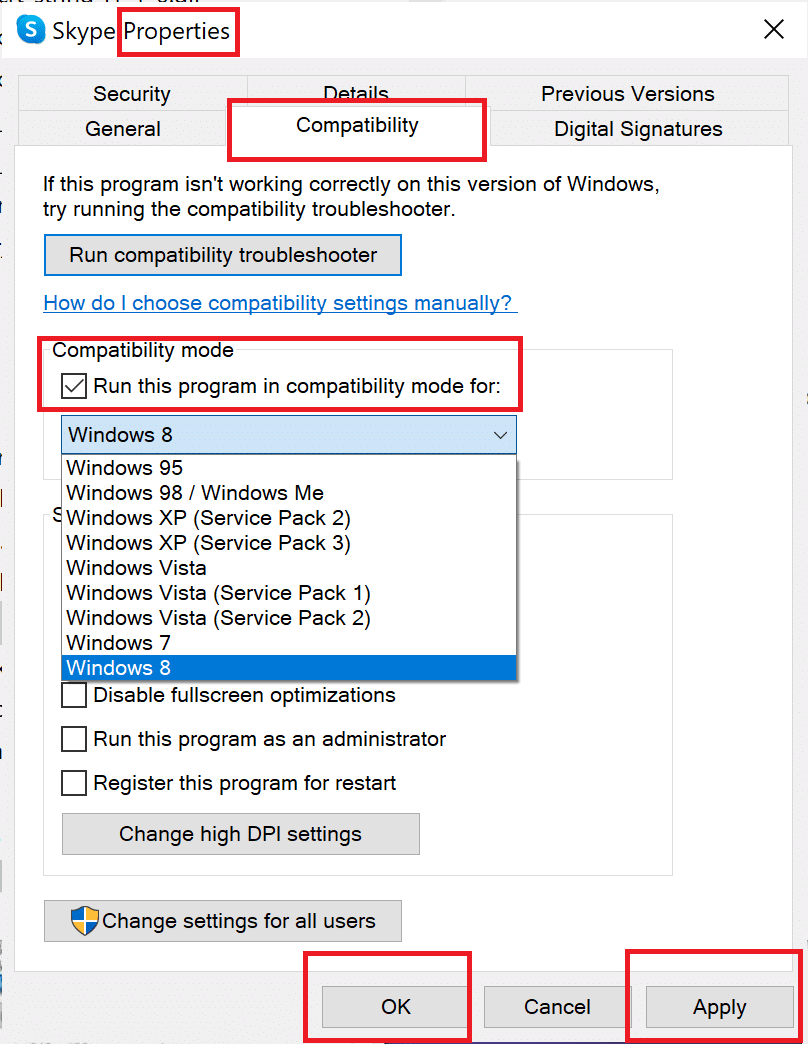Close the Skype Properties dialog

[x=774, y=30]
